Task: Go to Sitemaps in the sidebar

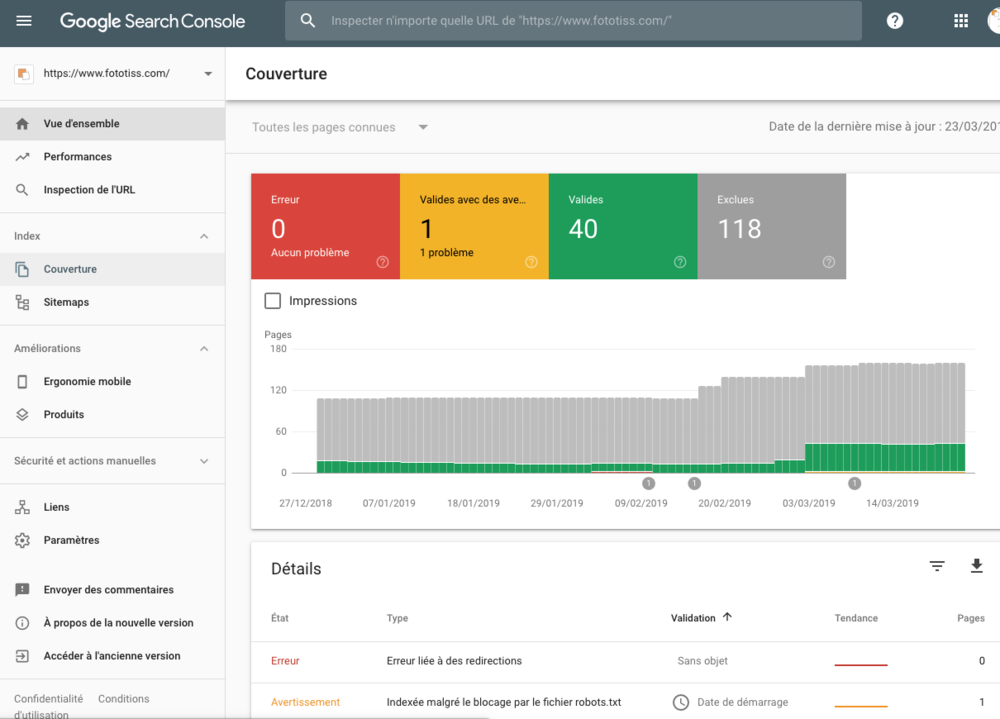Action: [66, 302]
